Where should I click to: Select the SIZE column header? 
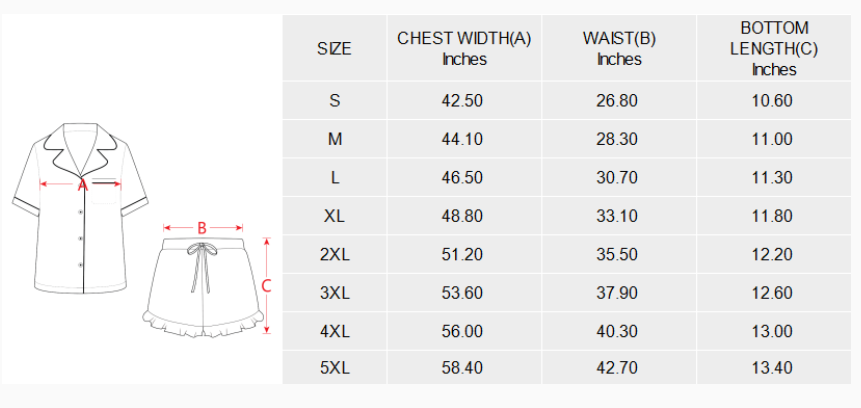(x=334, y=48)
